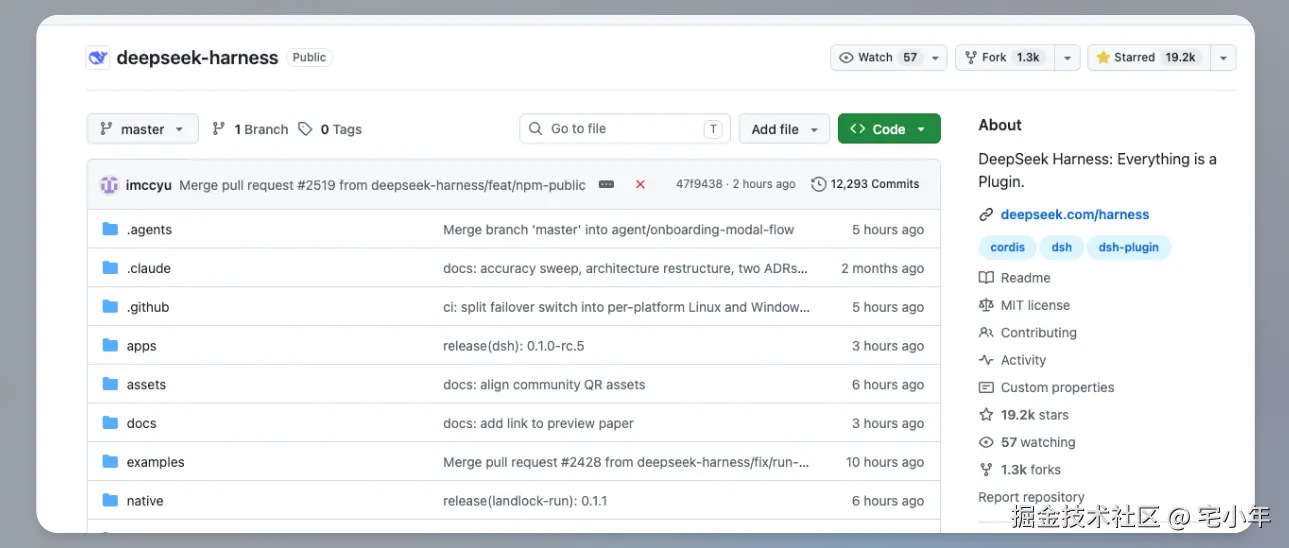View the 19.2k stars link
The image size is (1289, 548).
(x=1024, y=415)
